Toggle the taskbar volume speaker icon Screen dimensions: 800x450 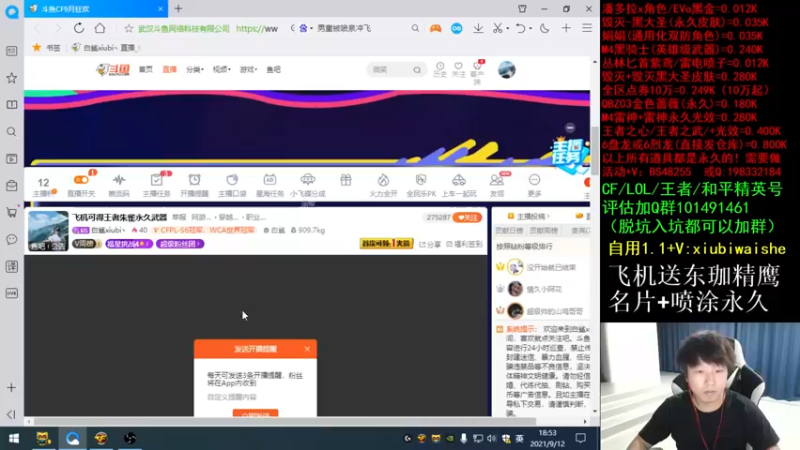[x=491, y=438]
